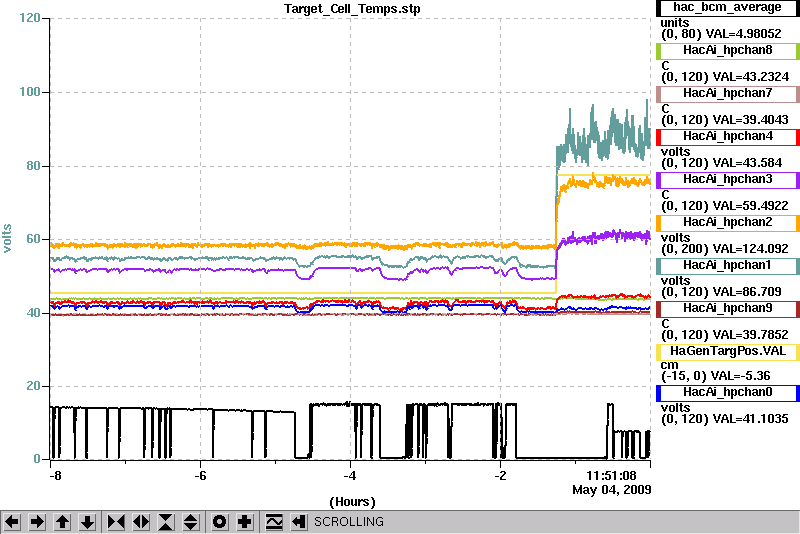
Task: Click the May 04, 2009 date label
Action: coord(612,490)
